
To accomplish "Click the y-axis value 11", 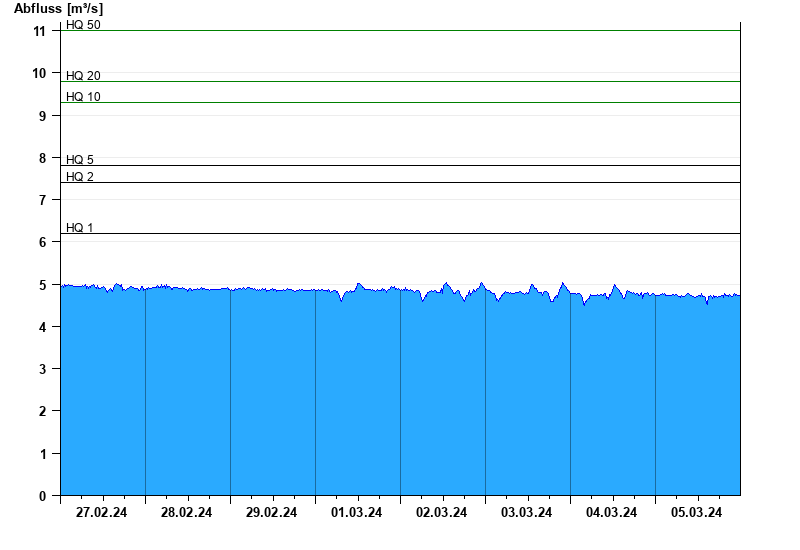I will tap(39, 32).
